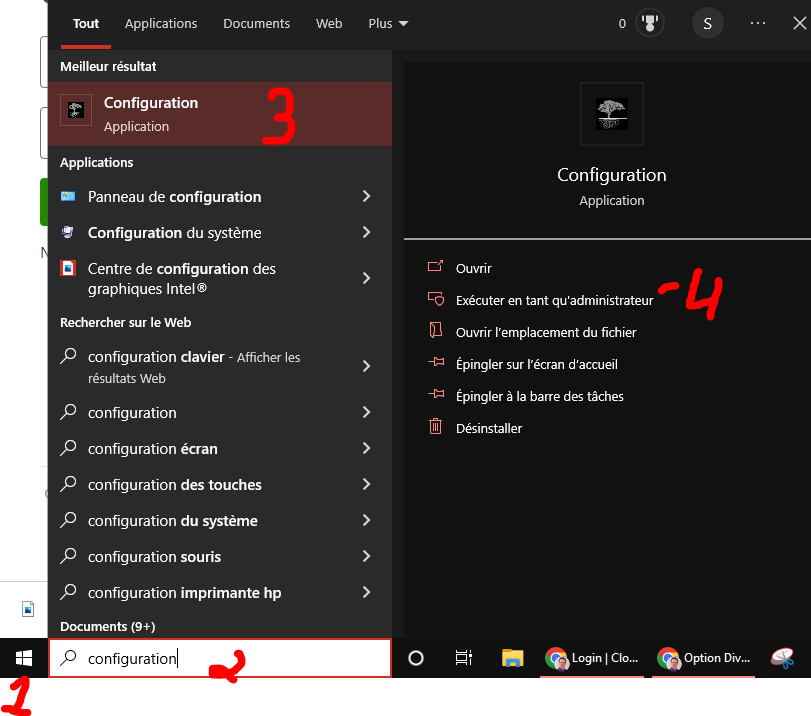Expand configuration écran suggestion arrow
The width and height of the screenshot is (811, 716).
click(366, 448)
